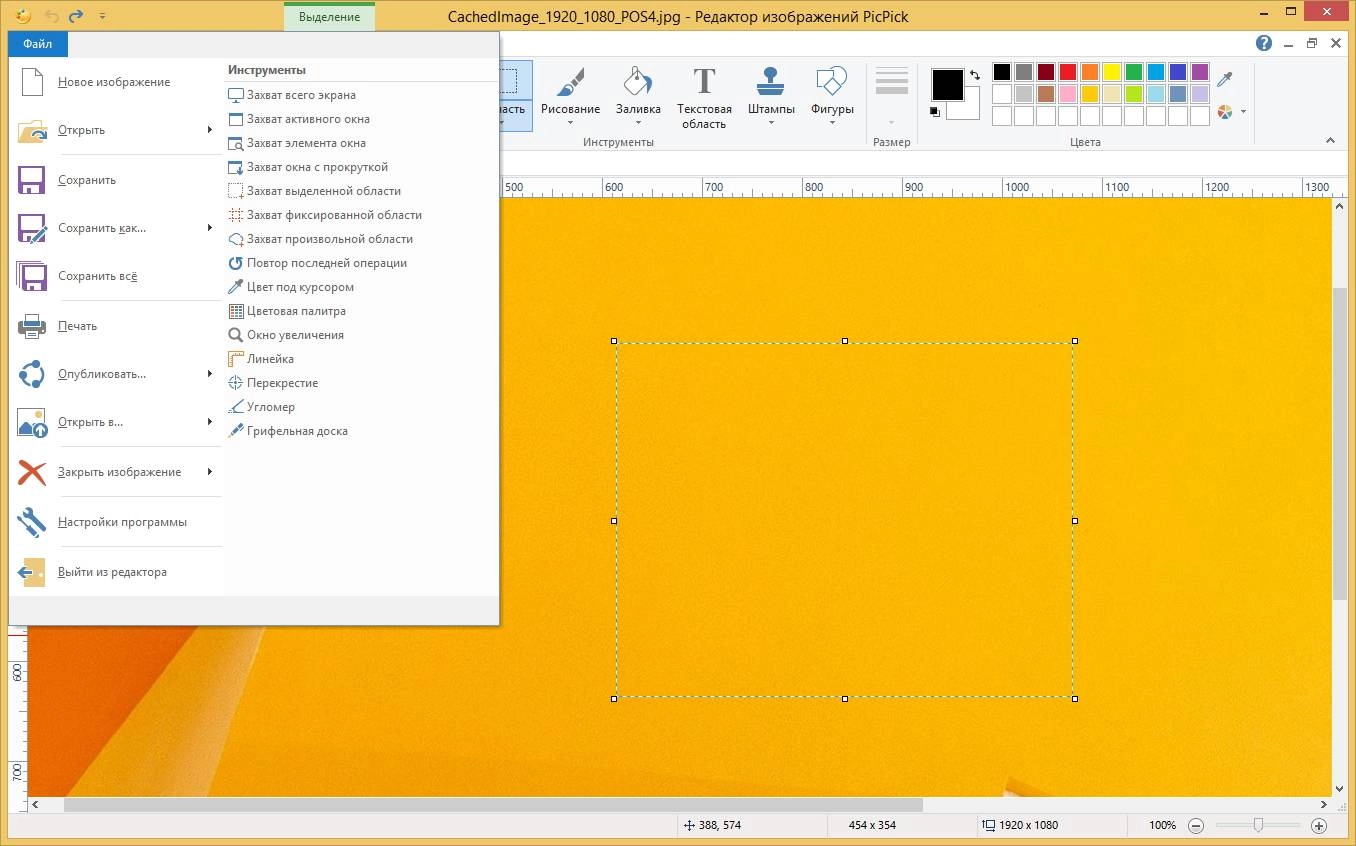
Task: Open the Штампы stamp tool
Action: (x=771, y=96)
